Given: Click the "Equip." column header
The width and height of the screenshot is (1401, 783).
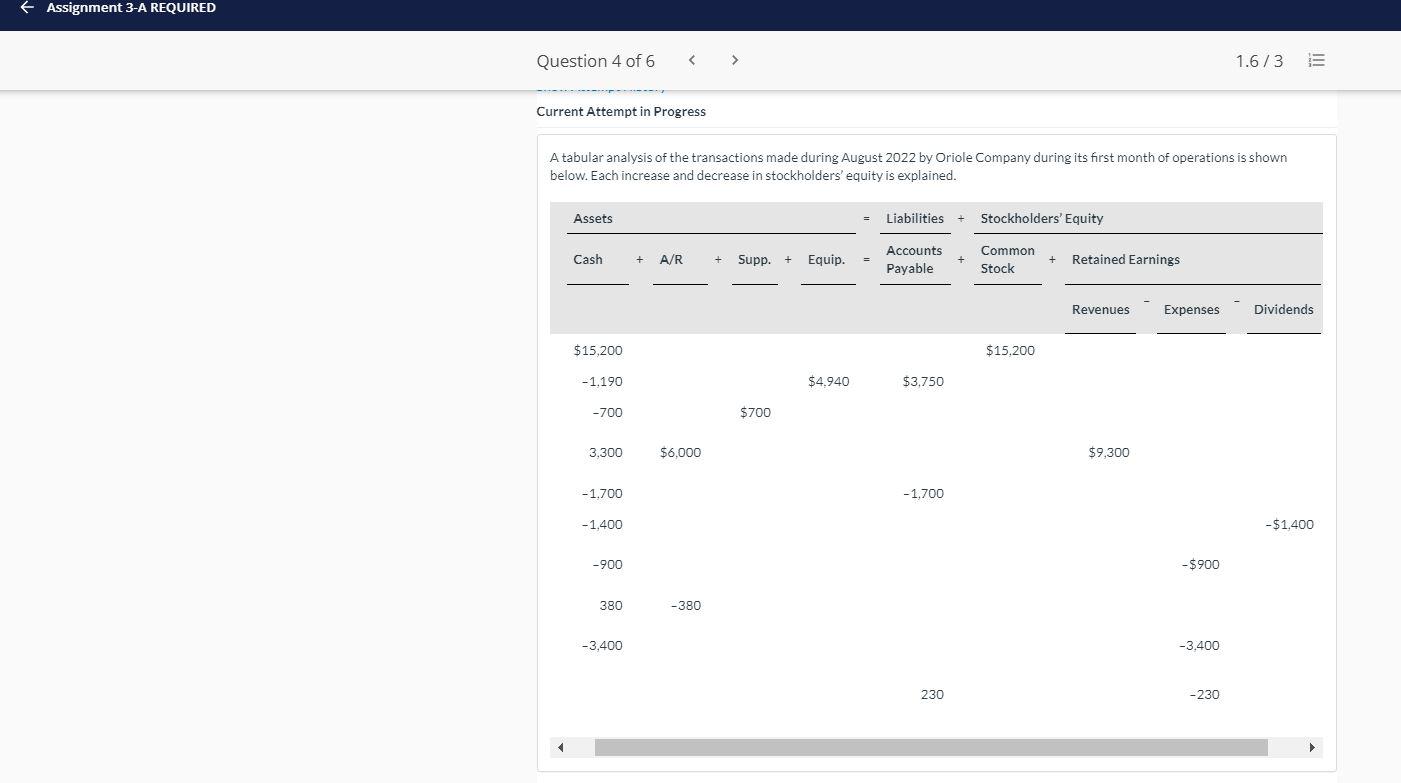Looking at the screenshot, I should pos(826,259).
